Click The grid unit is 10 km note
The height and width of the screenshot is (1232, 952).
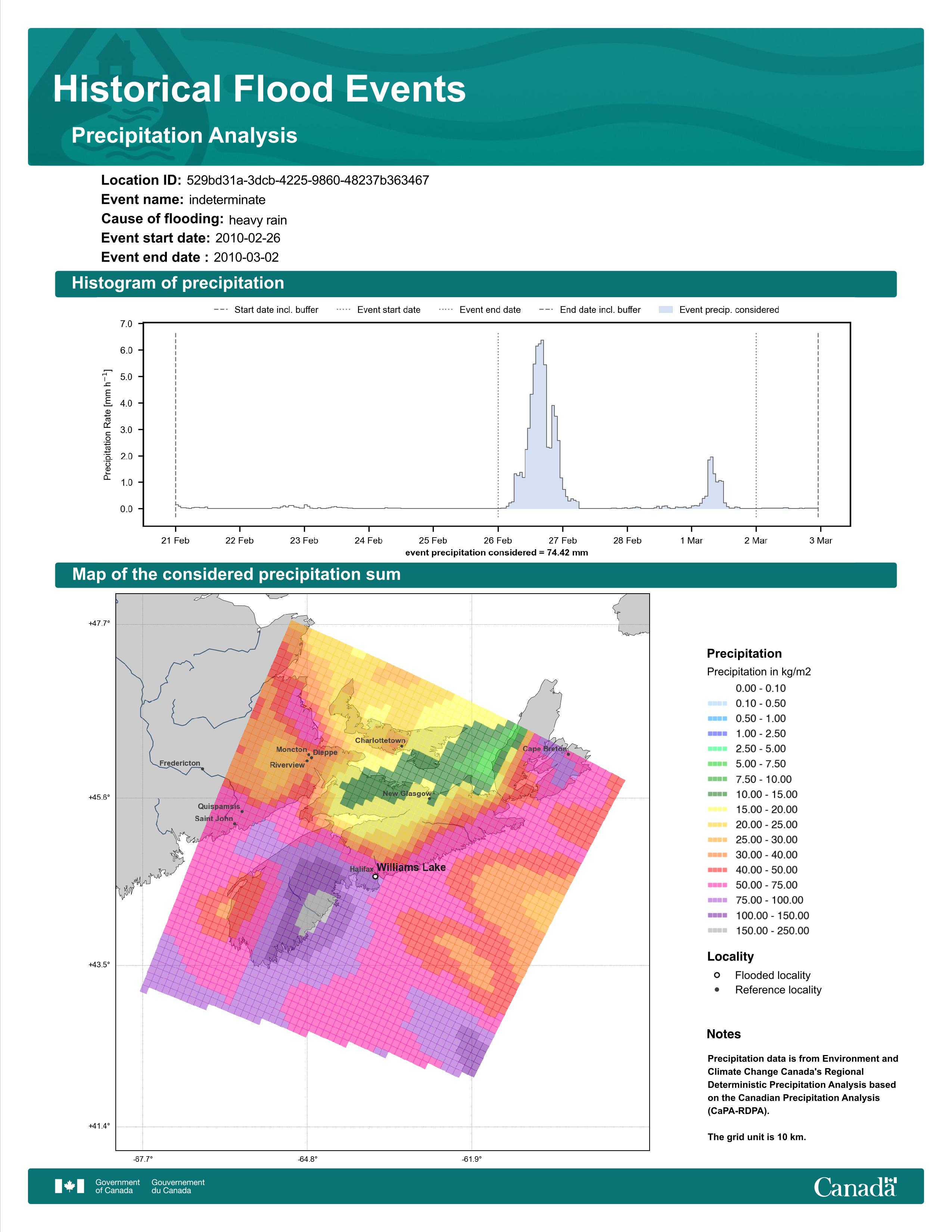point(757,1137)
